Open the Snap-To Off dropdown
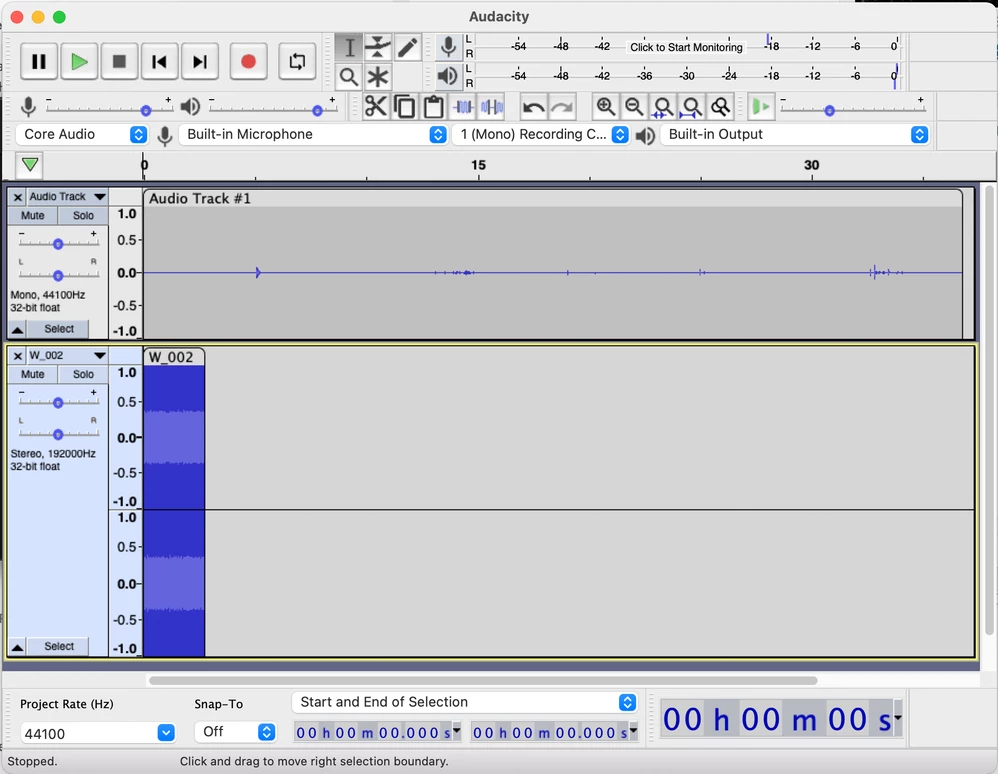Image resolution: width=998 pixels, height=774 pixels. (235, 732)
